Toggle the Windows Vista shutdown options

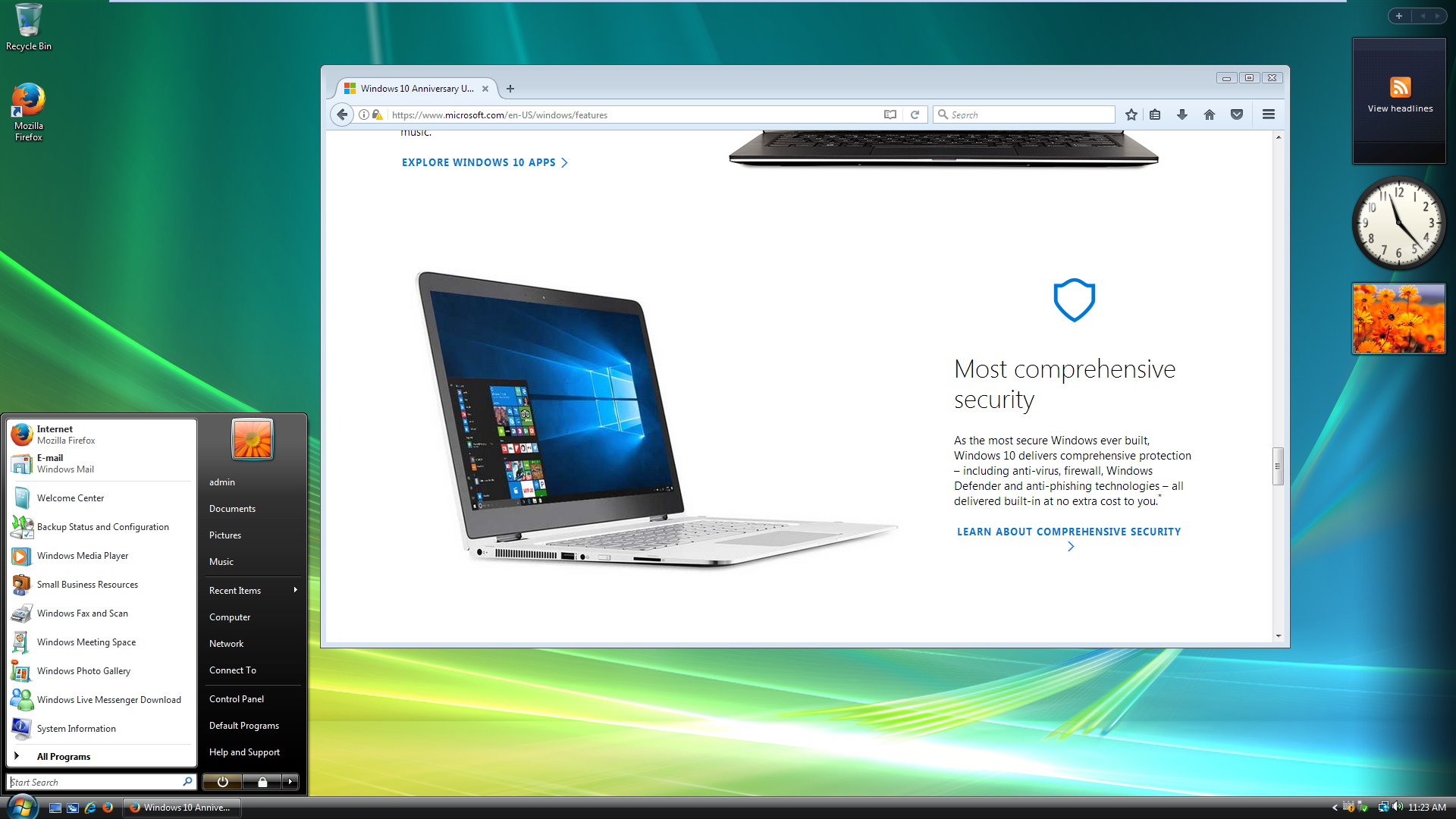click(293, 782)
